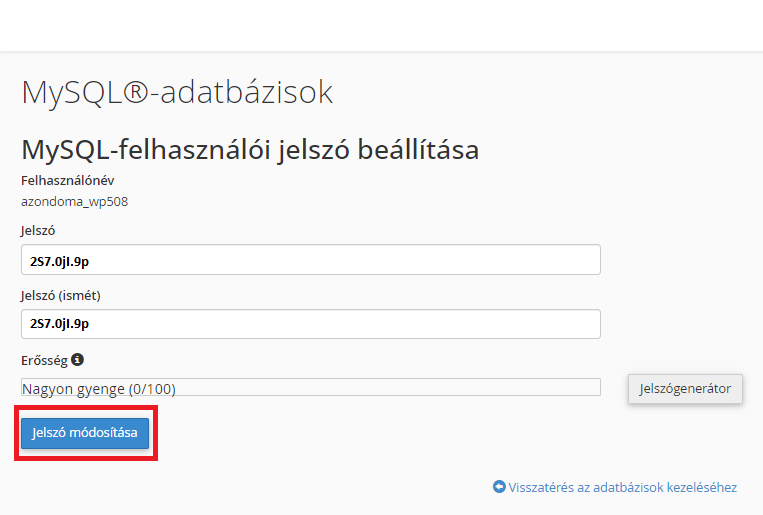Screen dimensions: 763x515
Task: Focus the Jelszó (ismét) confirmation field
Action: (310, 324)
